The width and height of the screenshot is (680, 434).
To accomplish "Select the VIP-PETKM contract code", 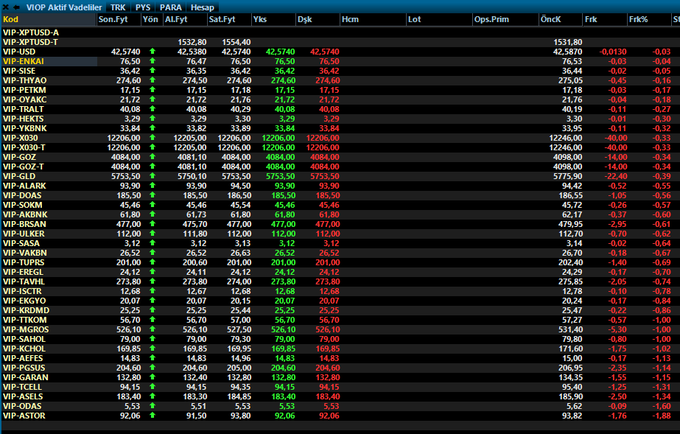I will (x=24, y=90).
